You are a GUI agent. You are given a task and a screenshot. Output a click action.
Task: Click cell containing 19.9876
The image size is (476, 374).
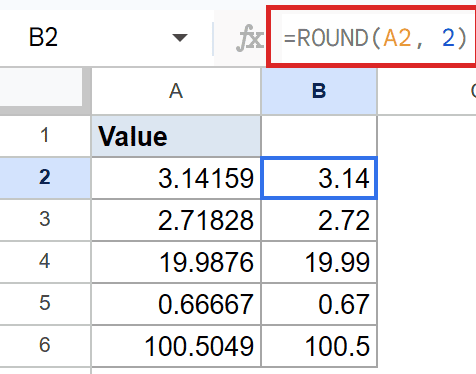click(176, 262)
